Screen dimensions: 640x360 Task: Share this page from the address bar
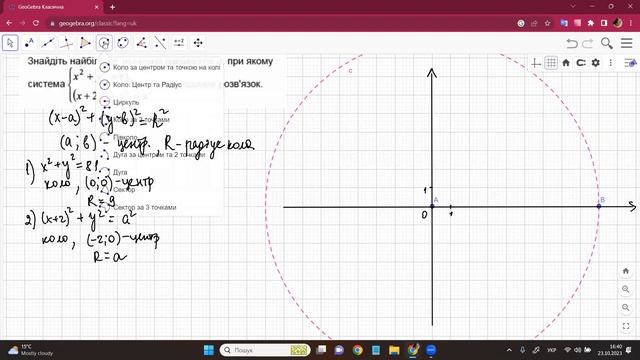click(534, 23)
